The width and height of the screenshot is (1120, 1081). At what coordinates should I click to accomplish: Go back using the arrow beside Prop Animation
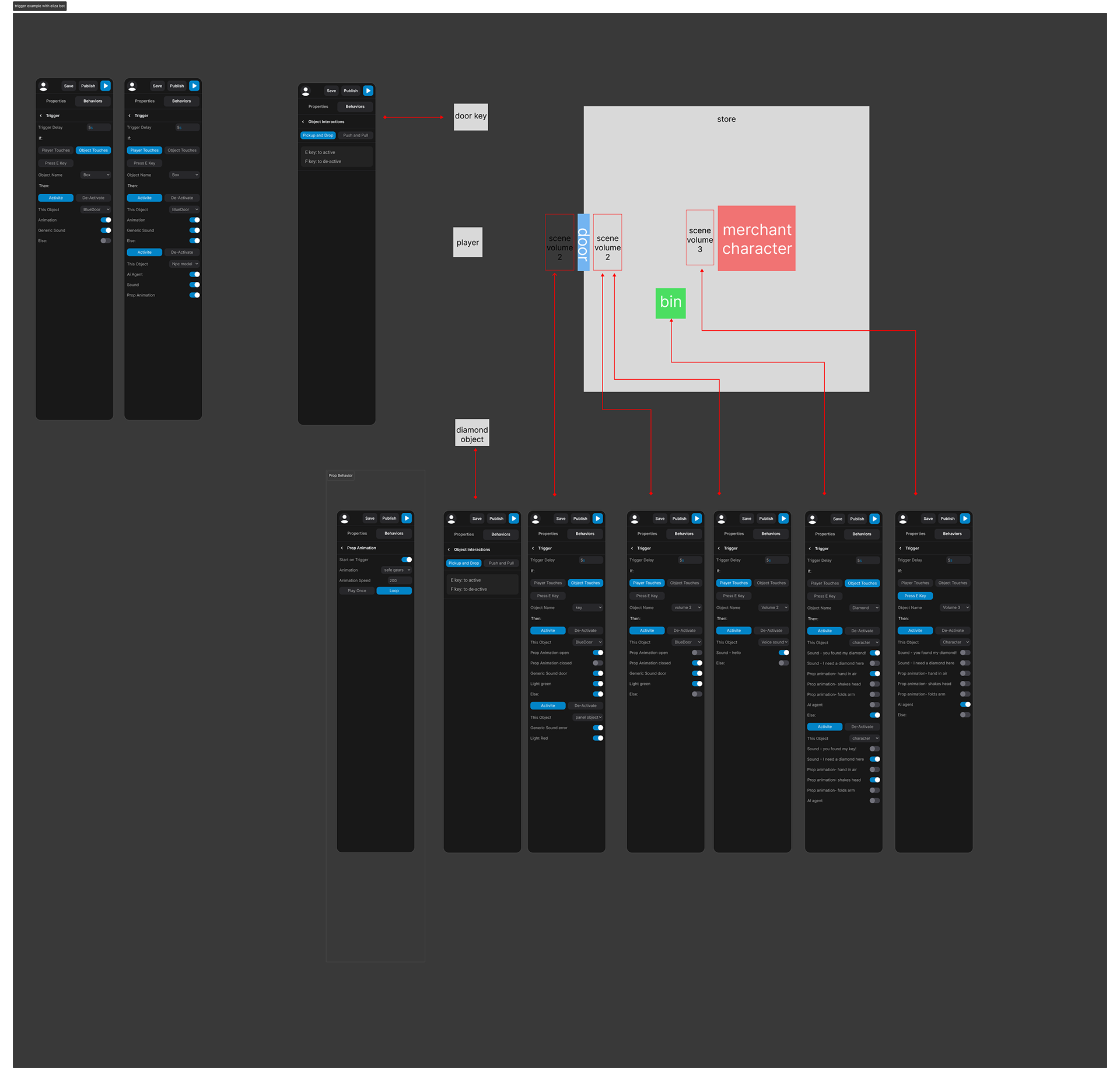tap(342, 548)
